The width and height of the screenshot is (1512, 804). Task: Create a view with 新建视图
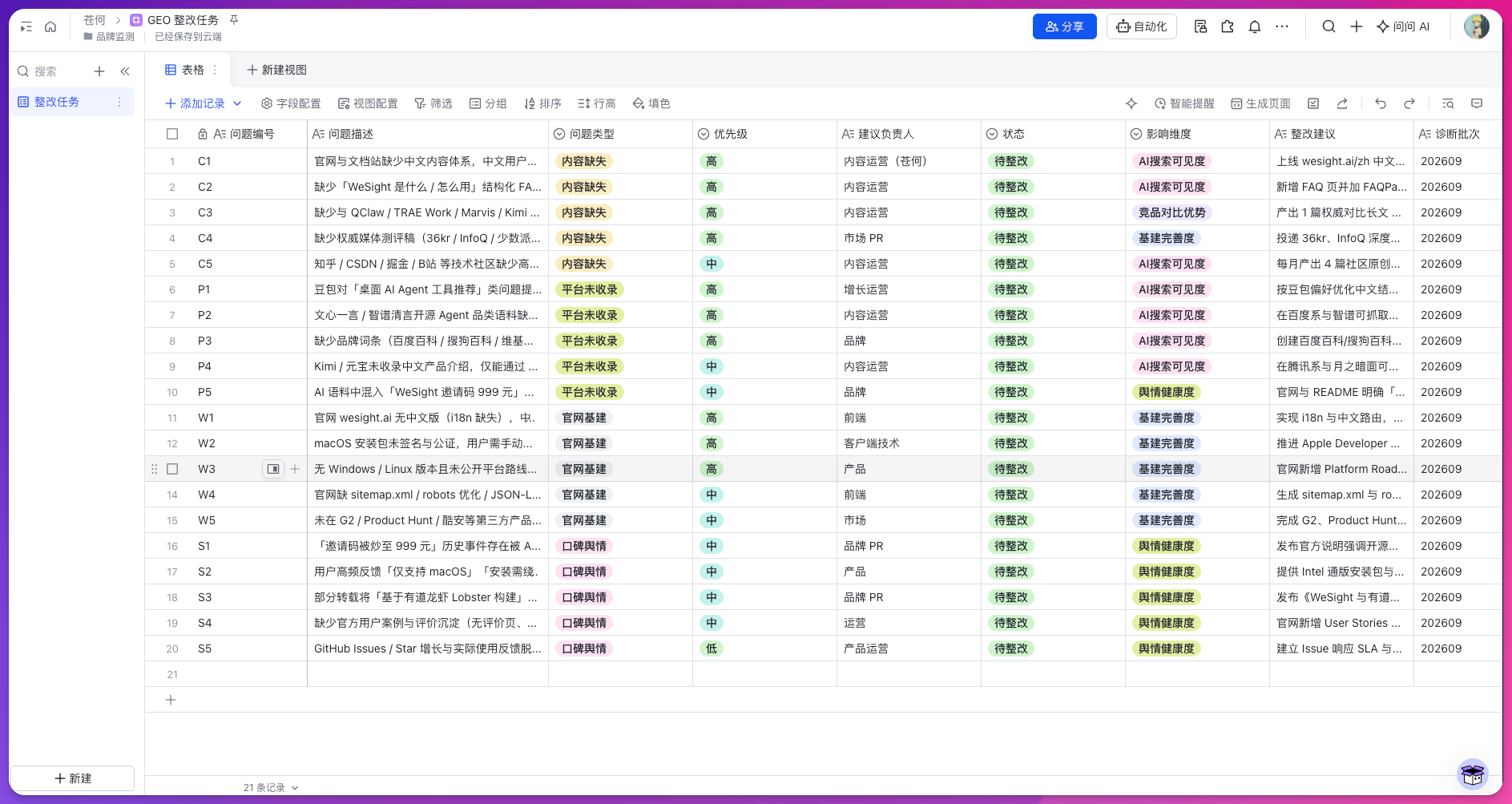pyautogui.click(x=276, y=70)
